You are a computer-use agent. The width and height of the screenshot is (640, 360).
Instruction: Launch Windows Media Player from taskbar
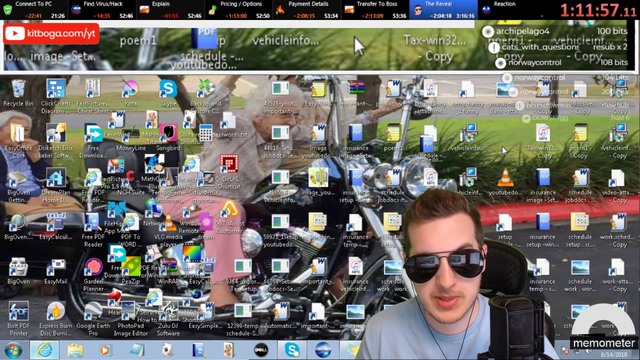(105, 350)
